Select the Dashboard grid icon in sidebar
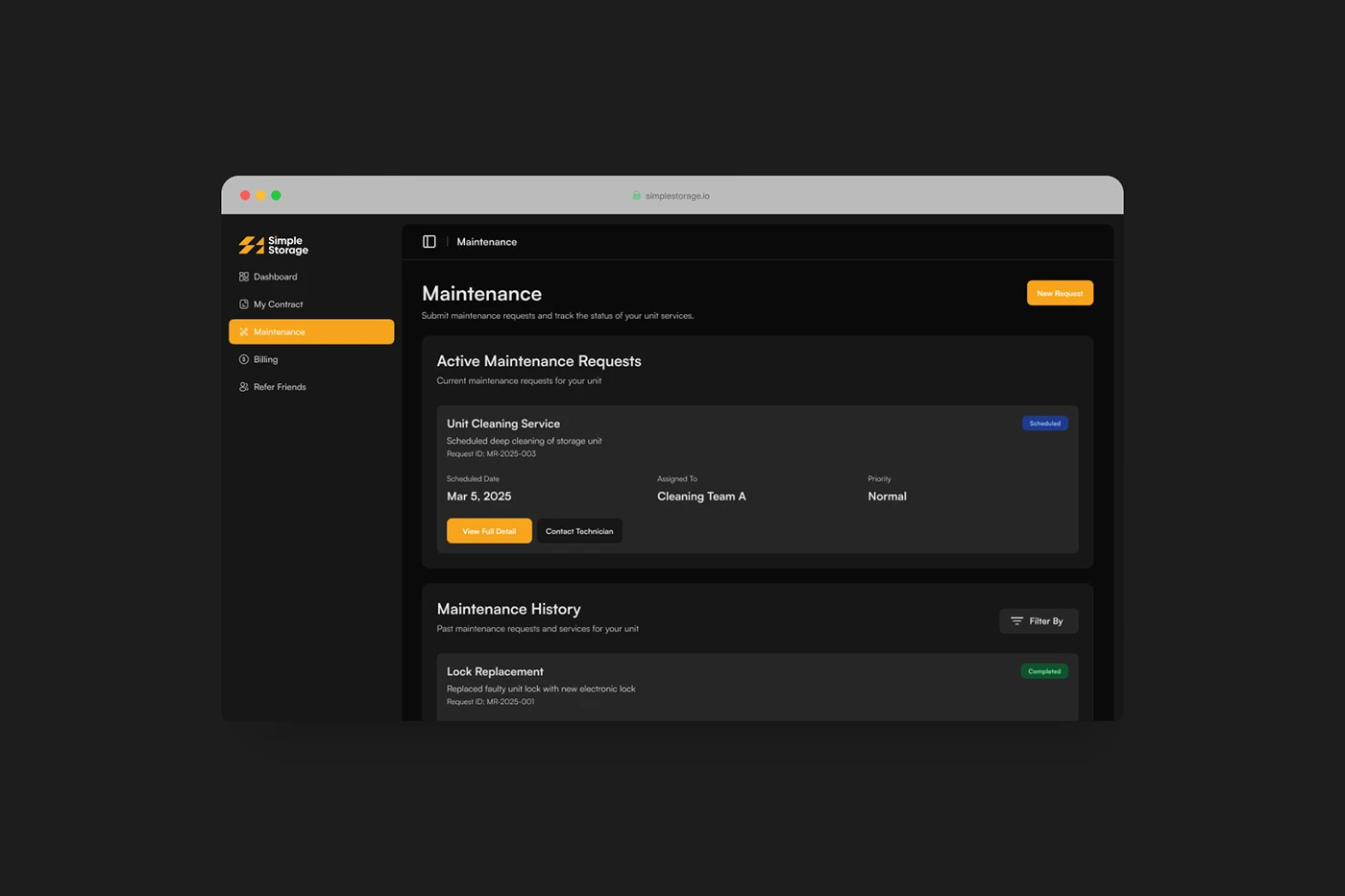The height and width of the screenshot is (896, 1345). 243,277
